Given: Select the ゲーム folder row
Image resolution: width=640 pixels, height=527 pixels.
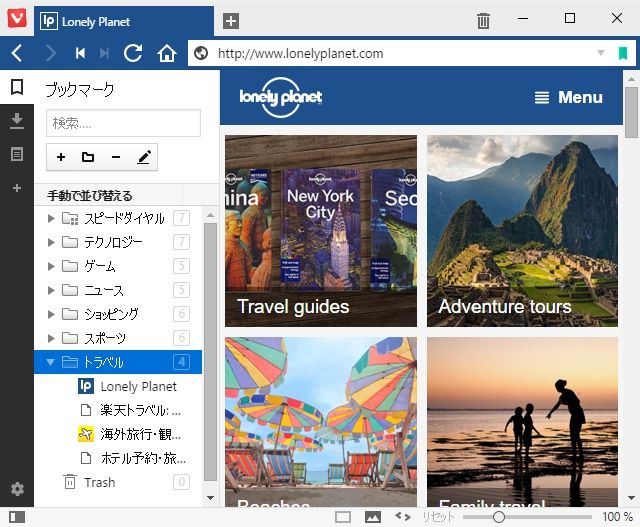Looking at the screenshot, I should pyautogui.click(x=118, y=267).
